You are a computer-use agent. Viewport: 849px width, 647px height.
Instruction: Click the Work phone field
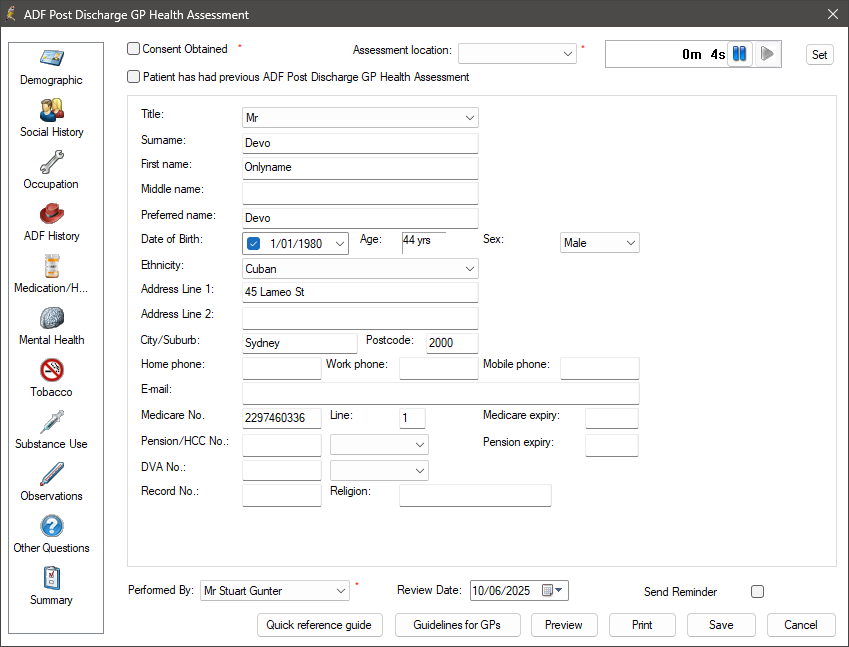(439, 368)
